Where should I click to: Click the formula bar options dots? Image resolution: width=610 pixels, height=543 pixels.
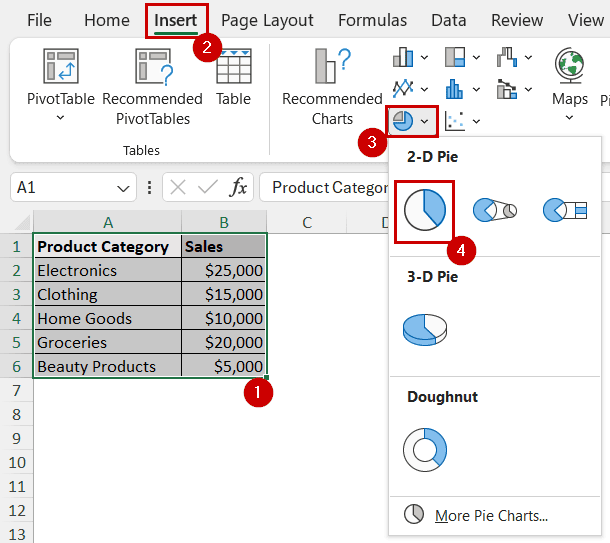[x=149, y=187]
